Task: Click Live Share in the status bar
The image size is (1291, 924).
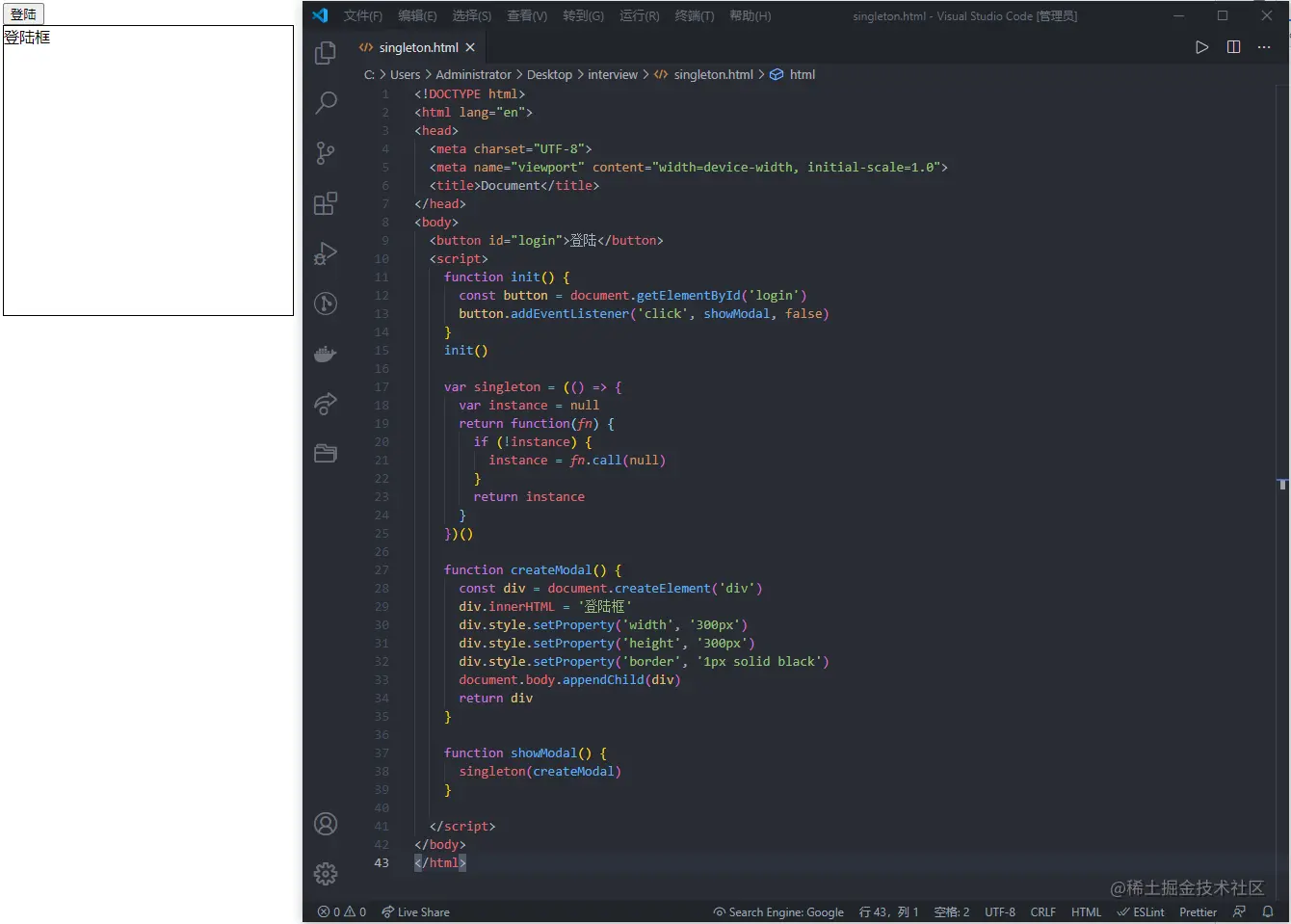Action: point(415,911)
